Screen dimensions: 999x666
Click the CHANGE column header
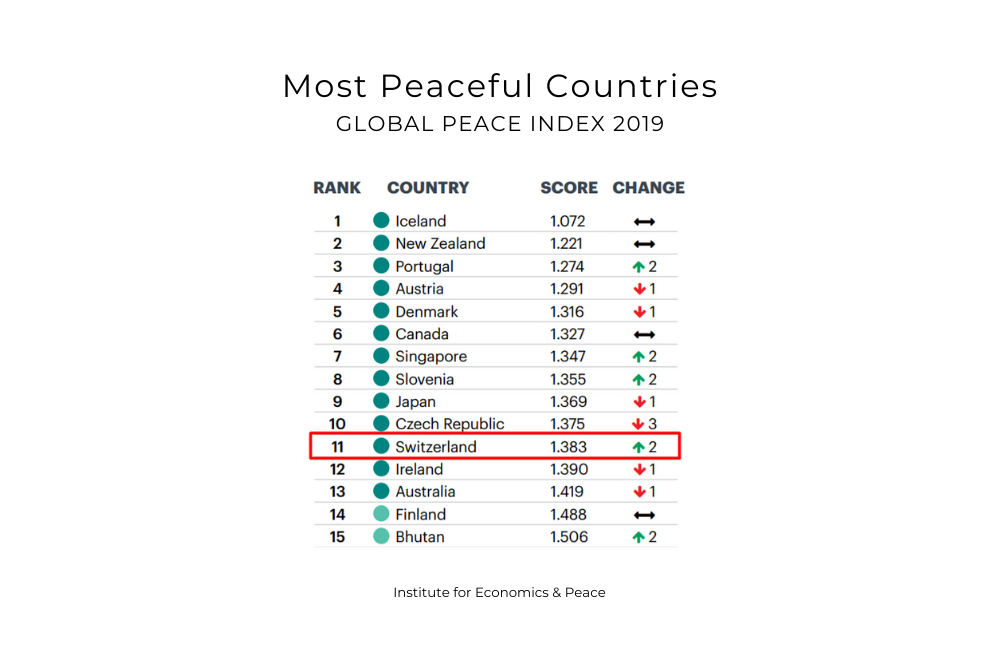click(649, 188)
